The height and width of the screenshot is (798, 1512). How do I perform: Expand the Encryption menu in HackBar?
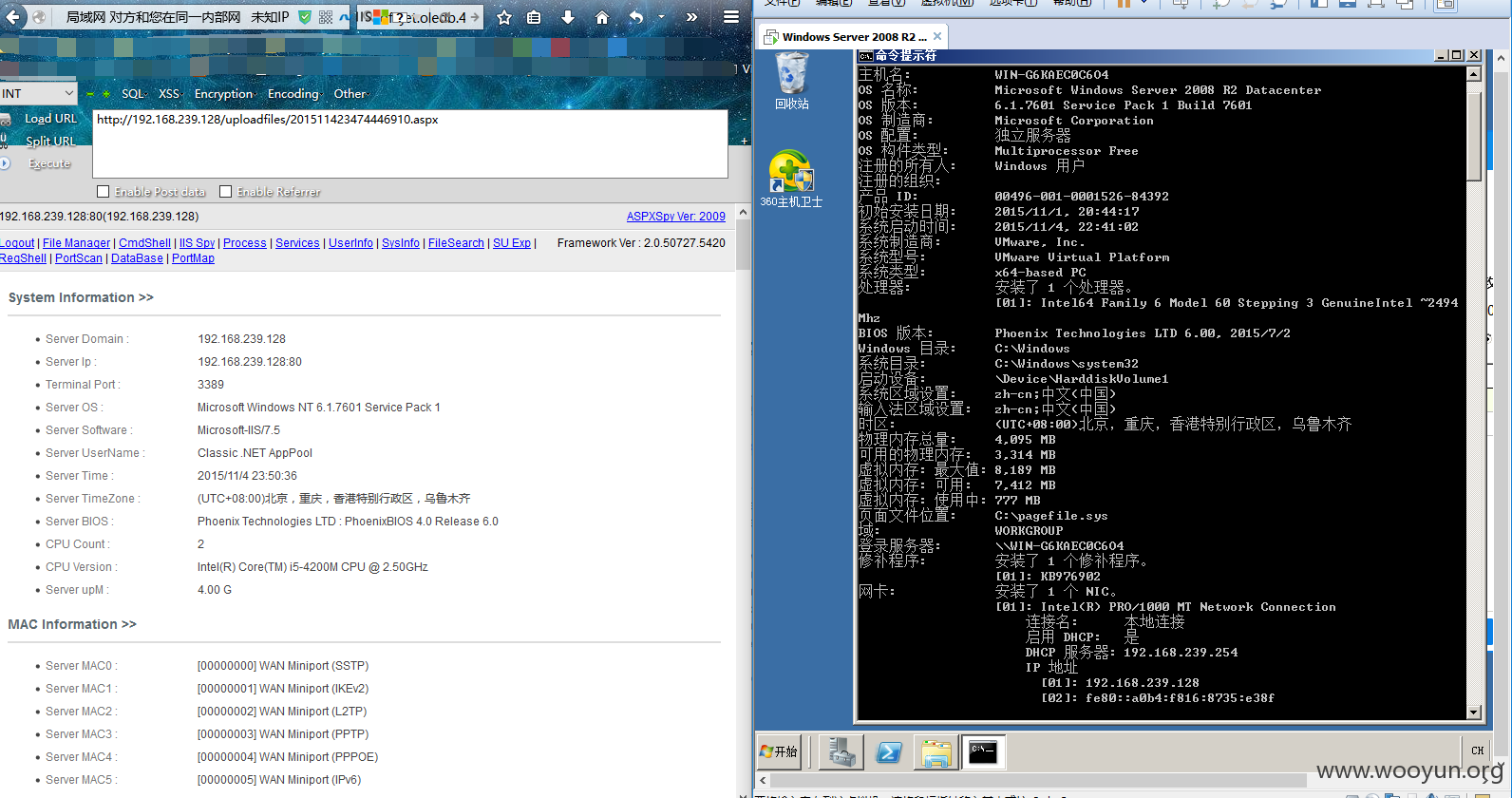click(225, 94)
